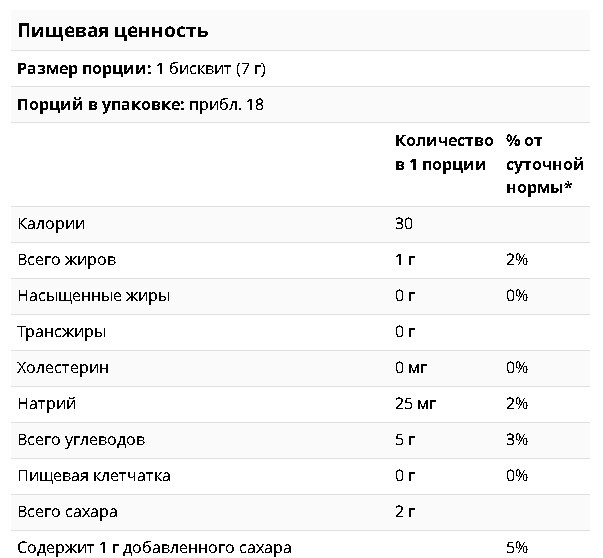Screen dimensions: 603x558
Task: Select the Натрий row label
Action: tap(47, 404)
